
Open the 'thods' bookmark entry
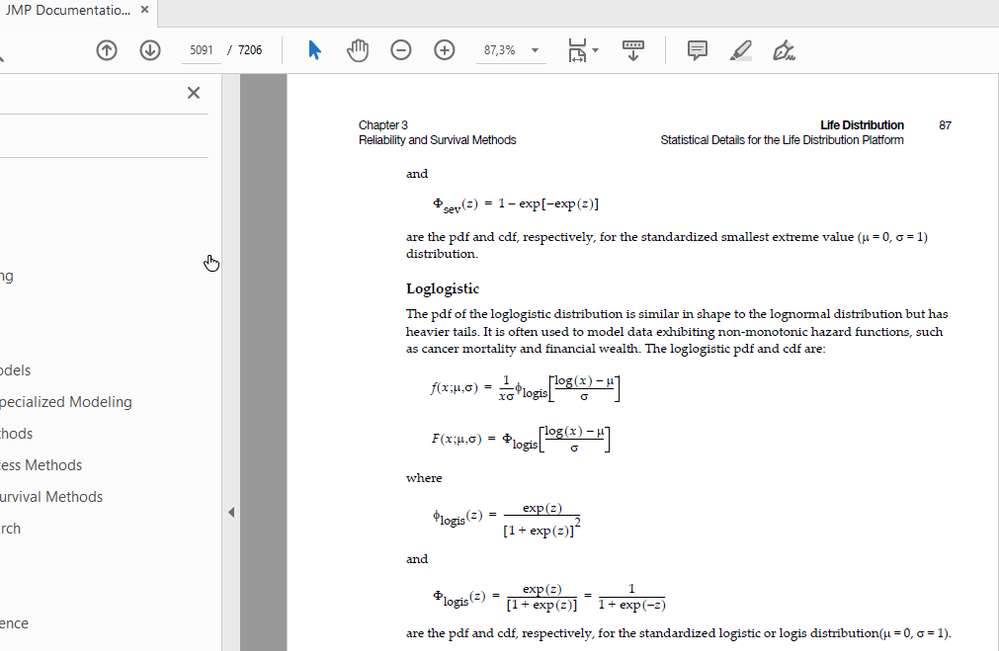click(17, 434)
